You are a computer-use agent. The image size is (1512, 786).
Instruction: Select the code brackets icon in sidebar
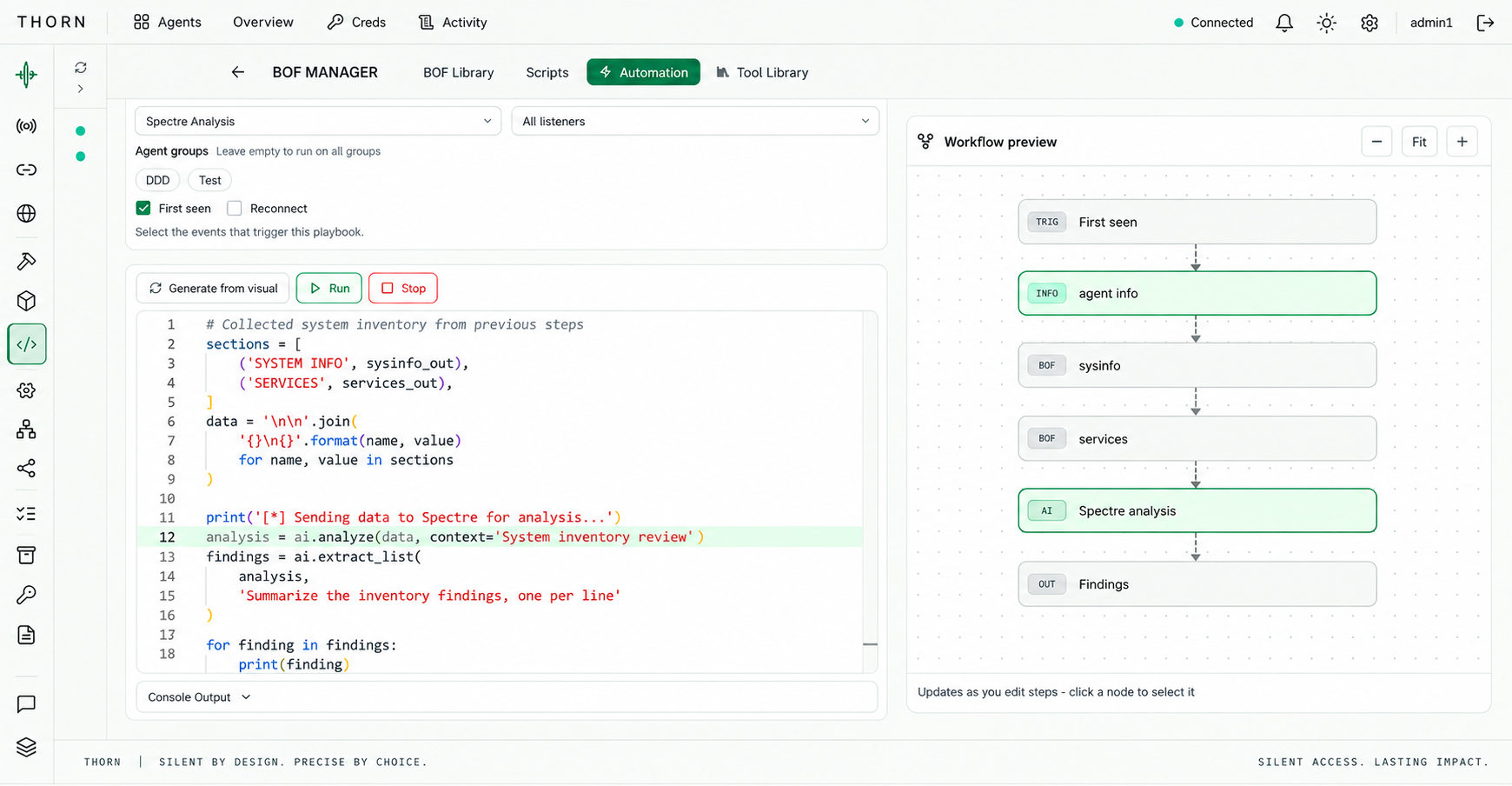(x=27, y=344)
